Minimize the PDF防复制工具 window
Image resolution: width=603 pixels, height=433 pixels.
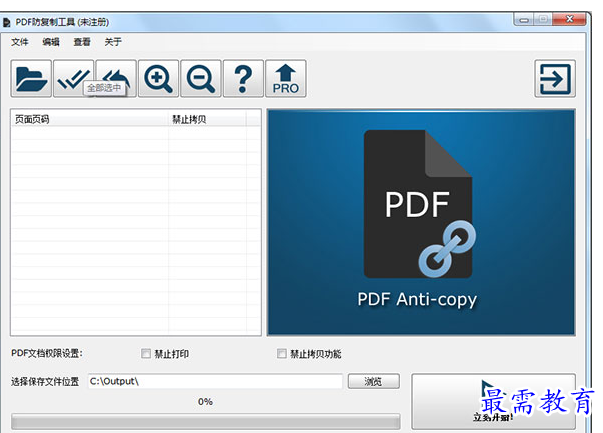tap(523, 19)
